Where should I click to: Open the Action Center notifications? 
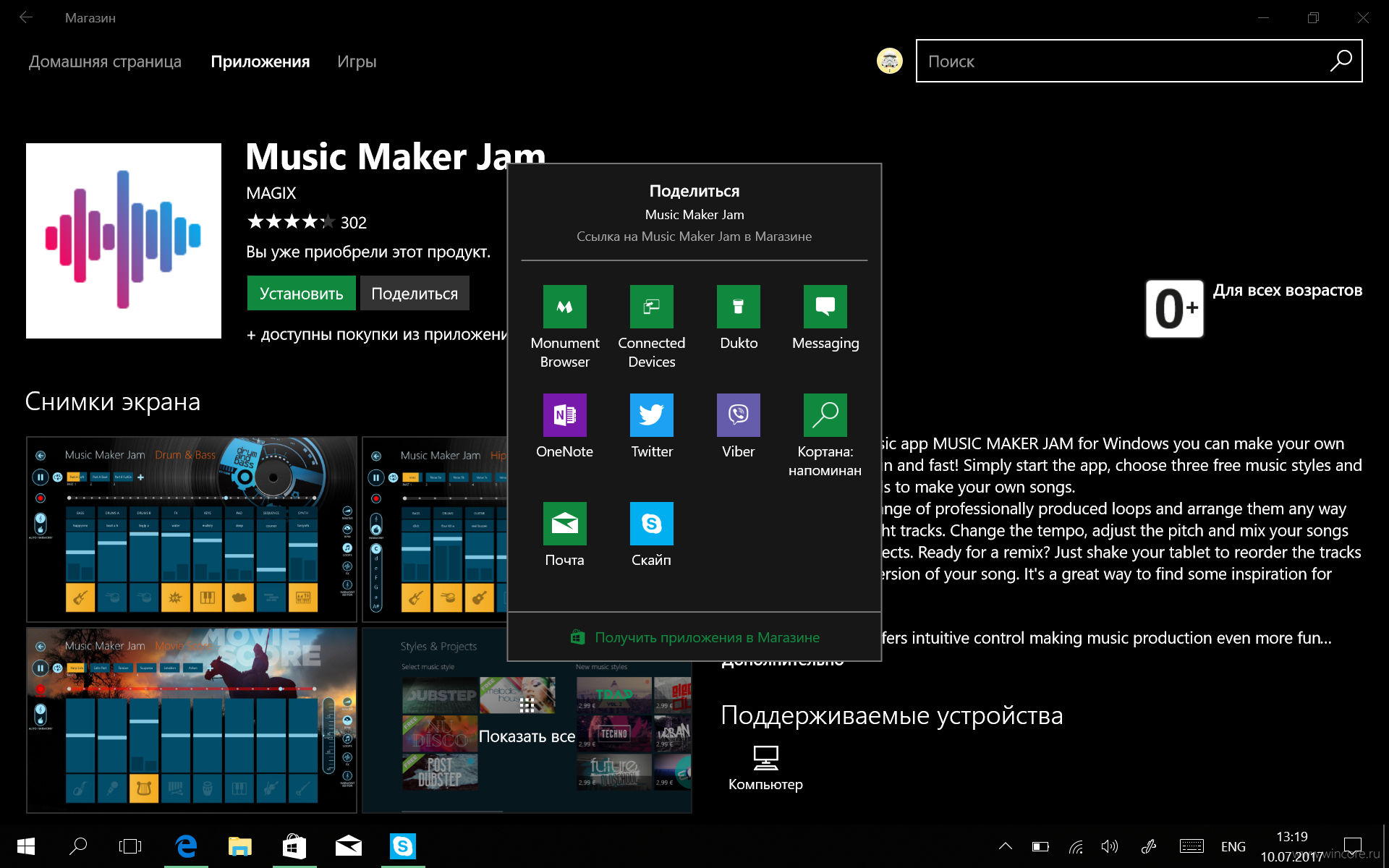[1353, 846]
